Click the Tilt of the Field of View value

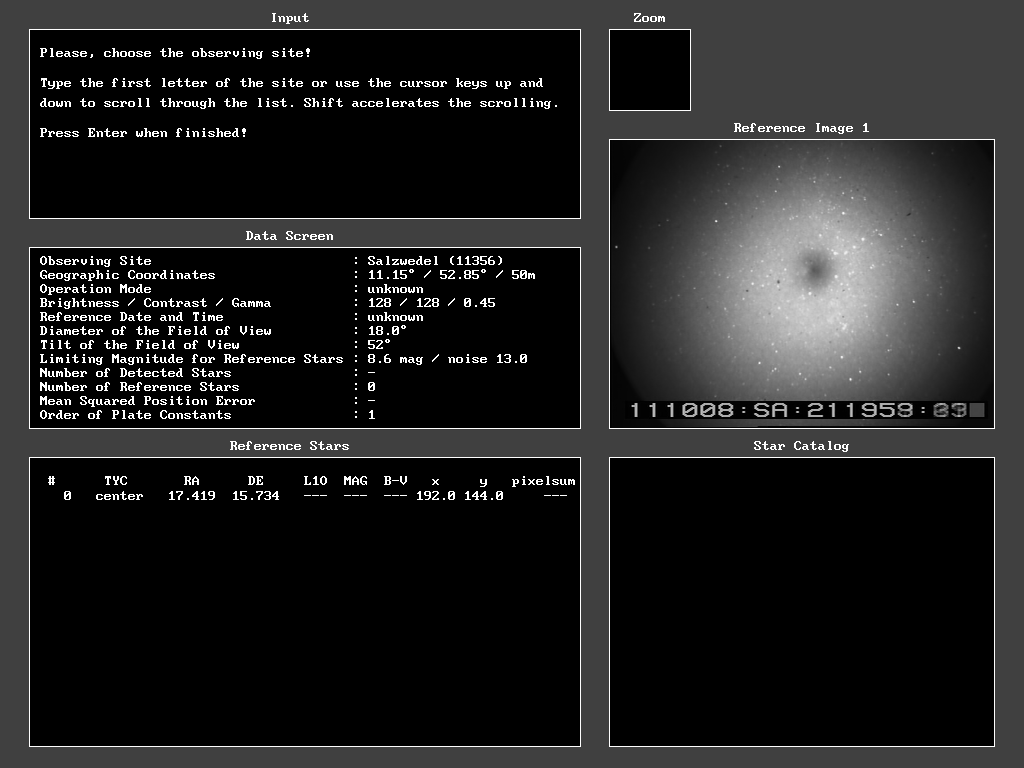pyautogui.click(x=379, y=345)
